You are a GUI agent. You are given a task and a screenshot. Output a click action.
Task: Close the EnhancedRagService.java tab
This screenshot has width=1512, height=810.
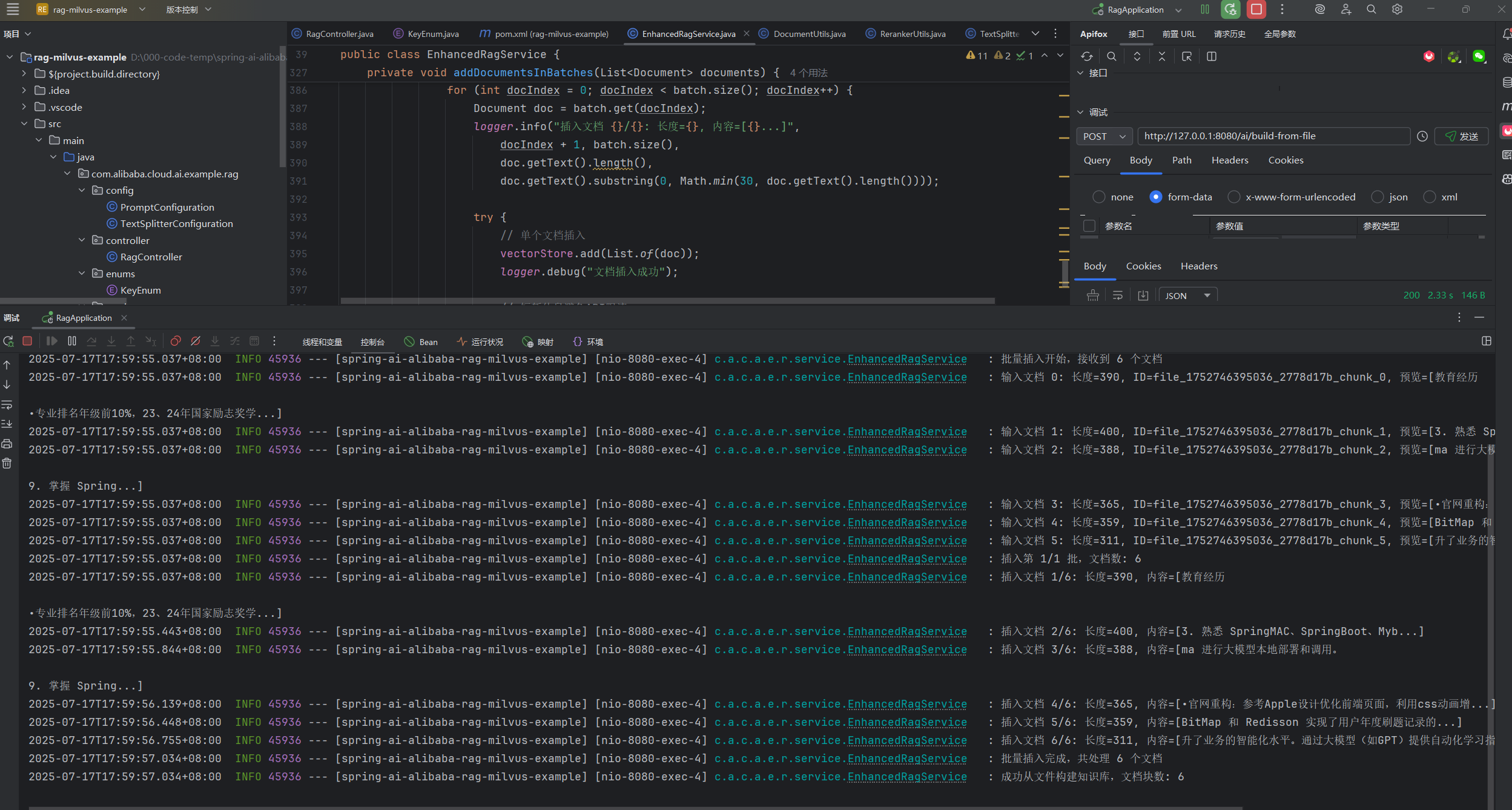point(746,34)
